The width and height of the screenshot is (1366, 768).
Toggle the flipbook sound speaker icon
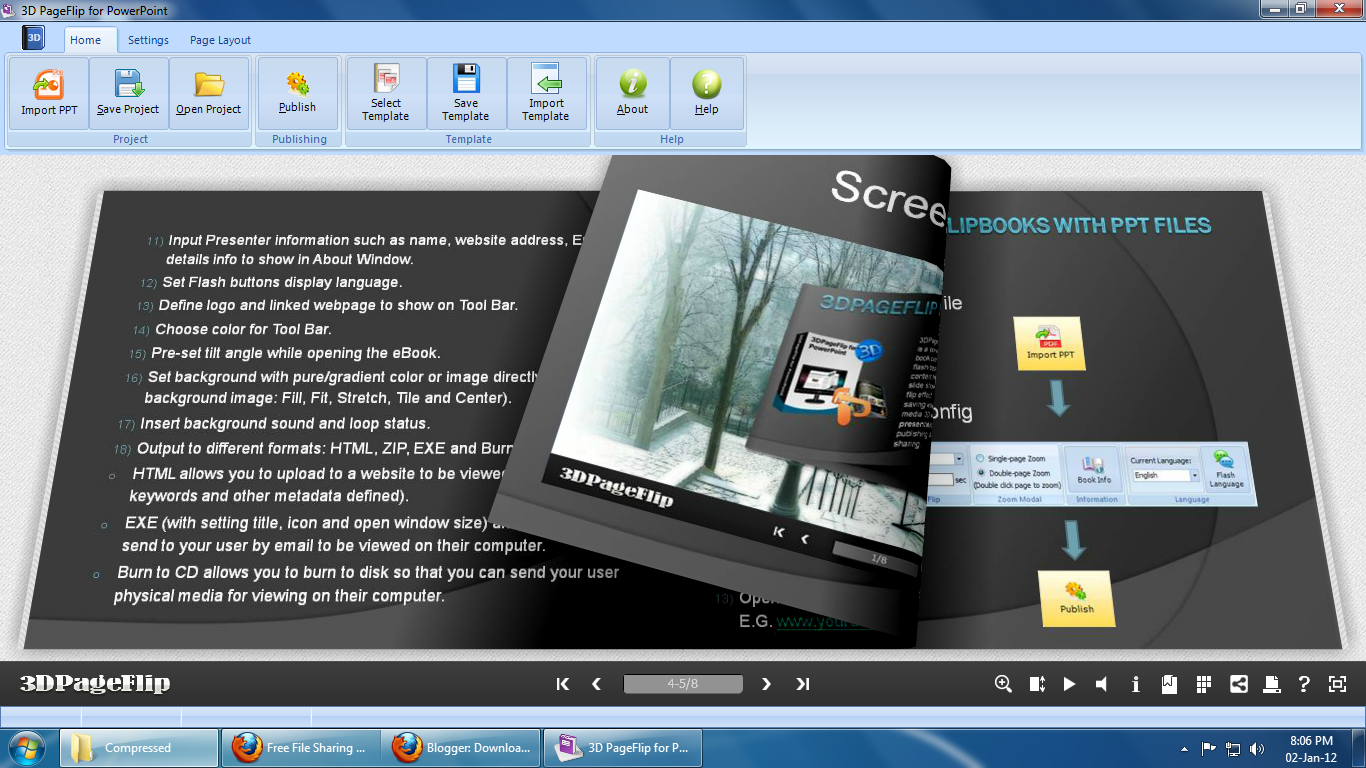[x=1102, y=684]
